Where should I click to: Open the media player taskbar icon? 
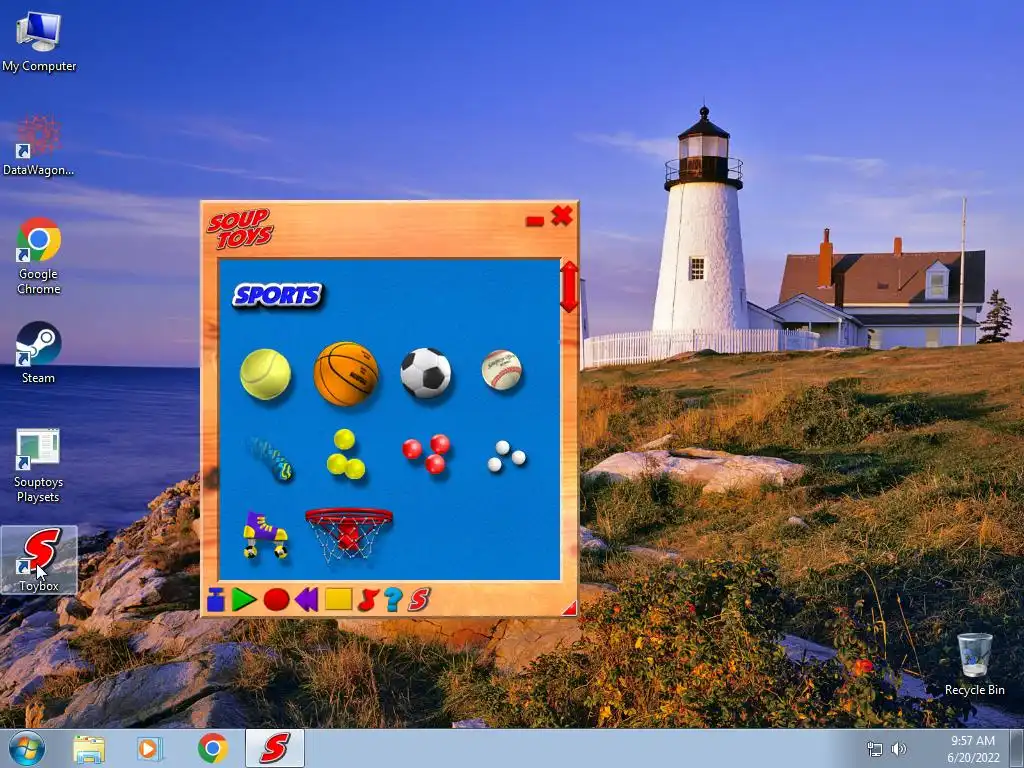coord(150,749)
